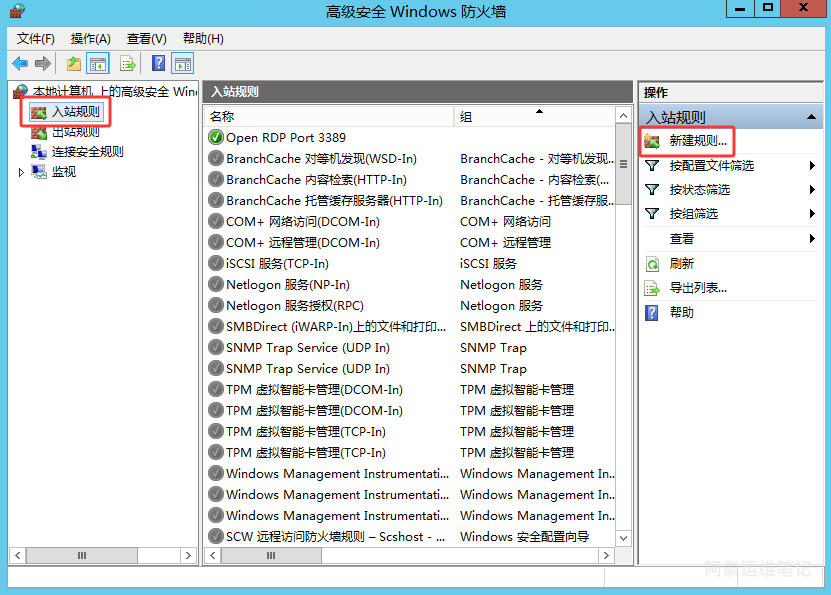The height and width of the screenshot is (595, 831).
Task: Select COM+ 远程管理(DCOM-In) rule
Action: point(303,243)
